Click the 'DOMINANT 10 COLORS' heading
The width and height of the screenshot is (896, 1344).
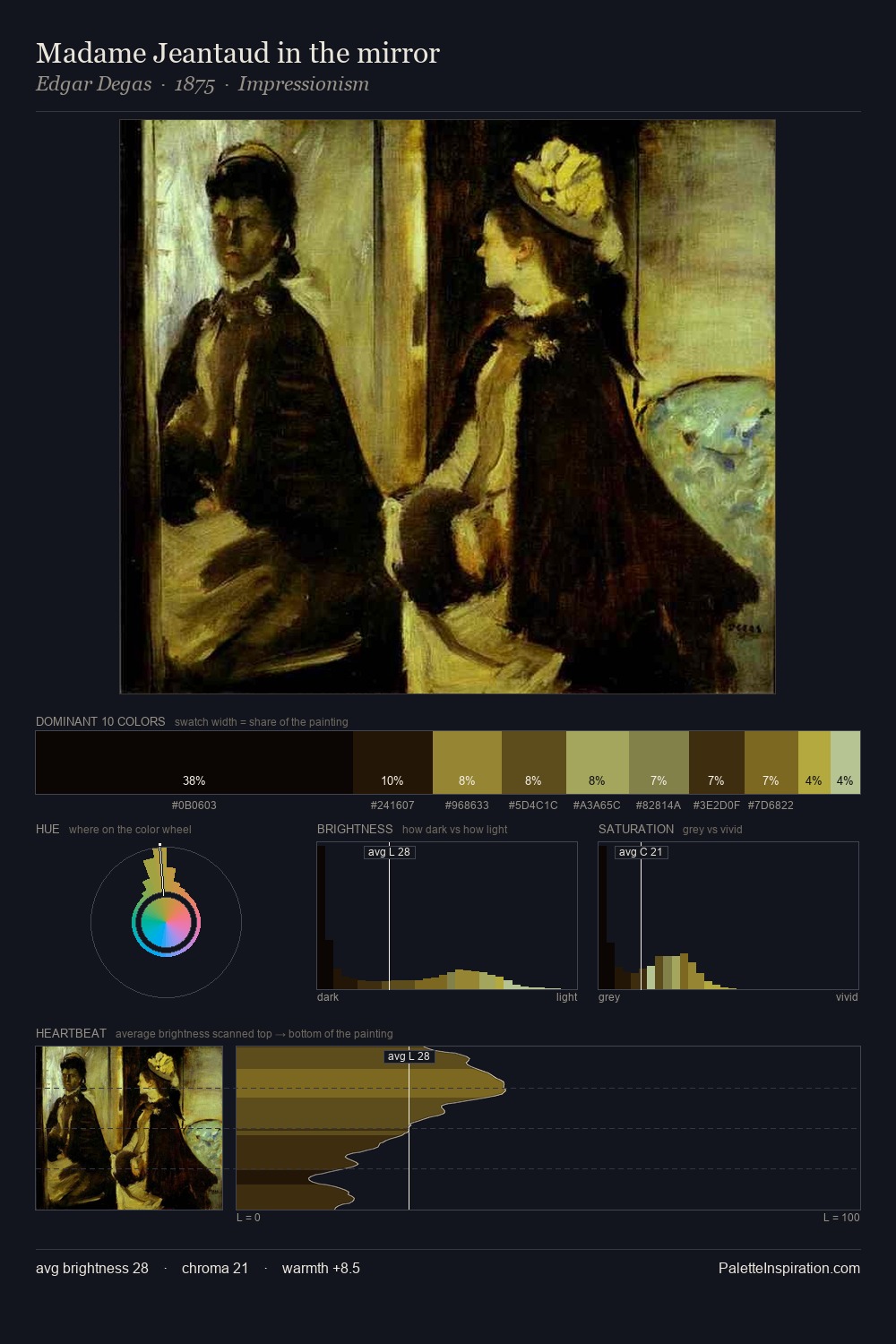click(100, 721)
